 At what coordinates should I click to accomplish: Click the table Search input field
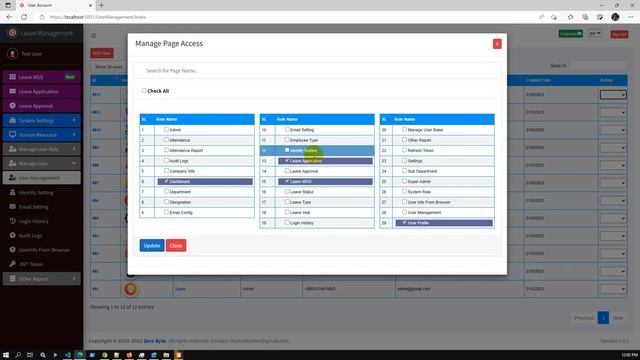click(597, 66)
